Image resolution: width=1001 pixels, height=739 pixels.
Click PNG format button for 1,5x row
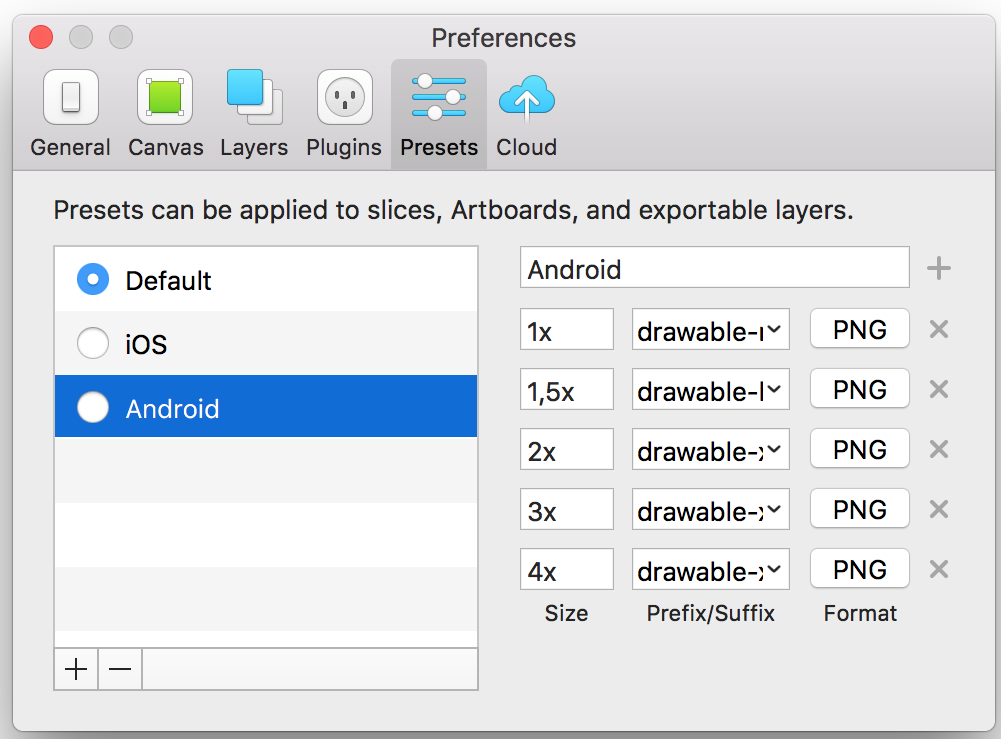[860, 389]
